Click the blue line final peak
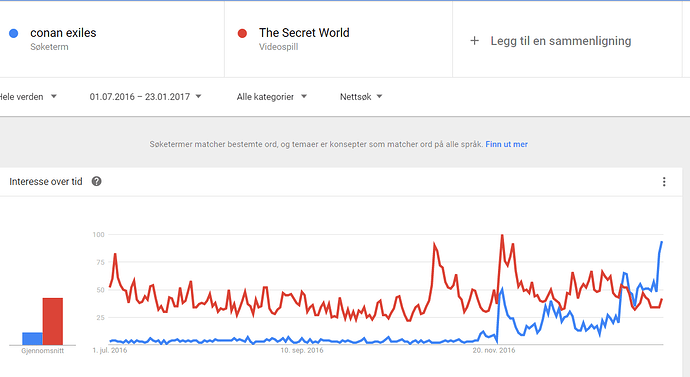The width and height of the screenshot is (690, 377). (661, 242)
